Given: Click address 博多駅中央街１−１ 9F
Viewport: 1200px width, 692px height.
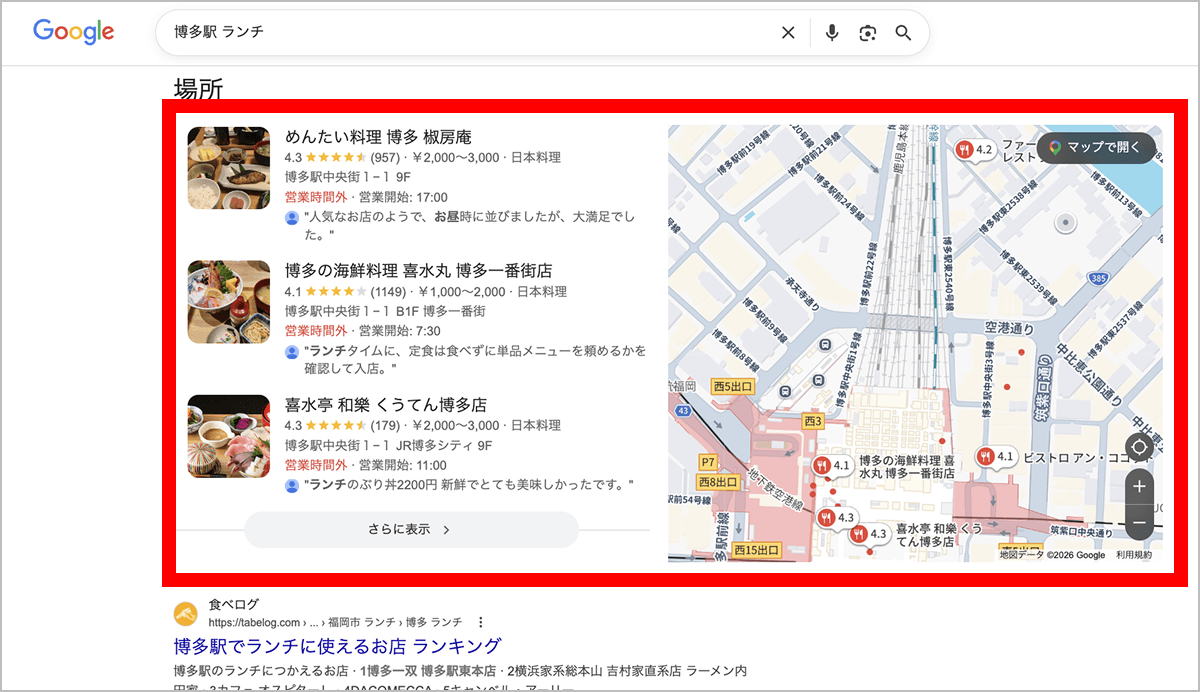Looking at the screenshot, I should 348,178.
